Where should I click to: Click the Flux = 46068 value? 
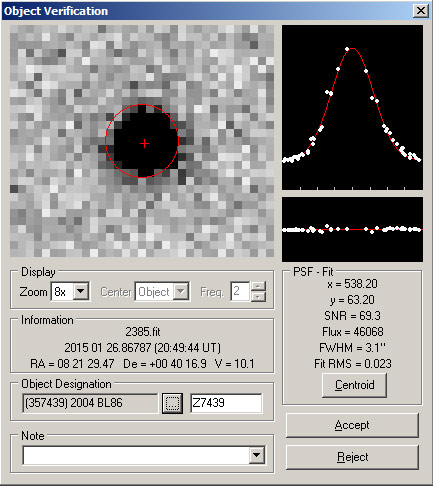coord(352,332)
